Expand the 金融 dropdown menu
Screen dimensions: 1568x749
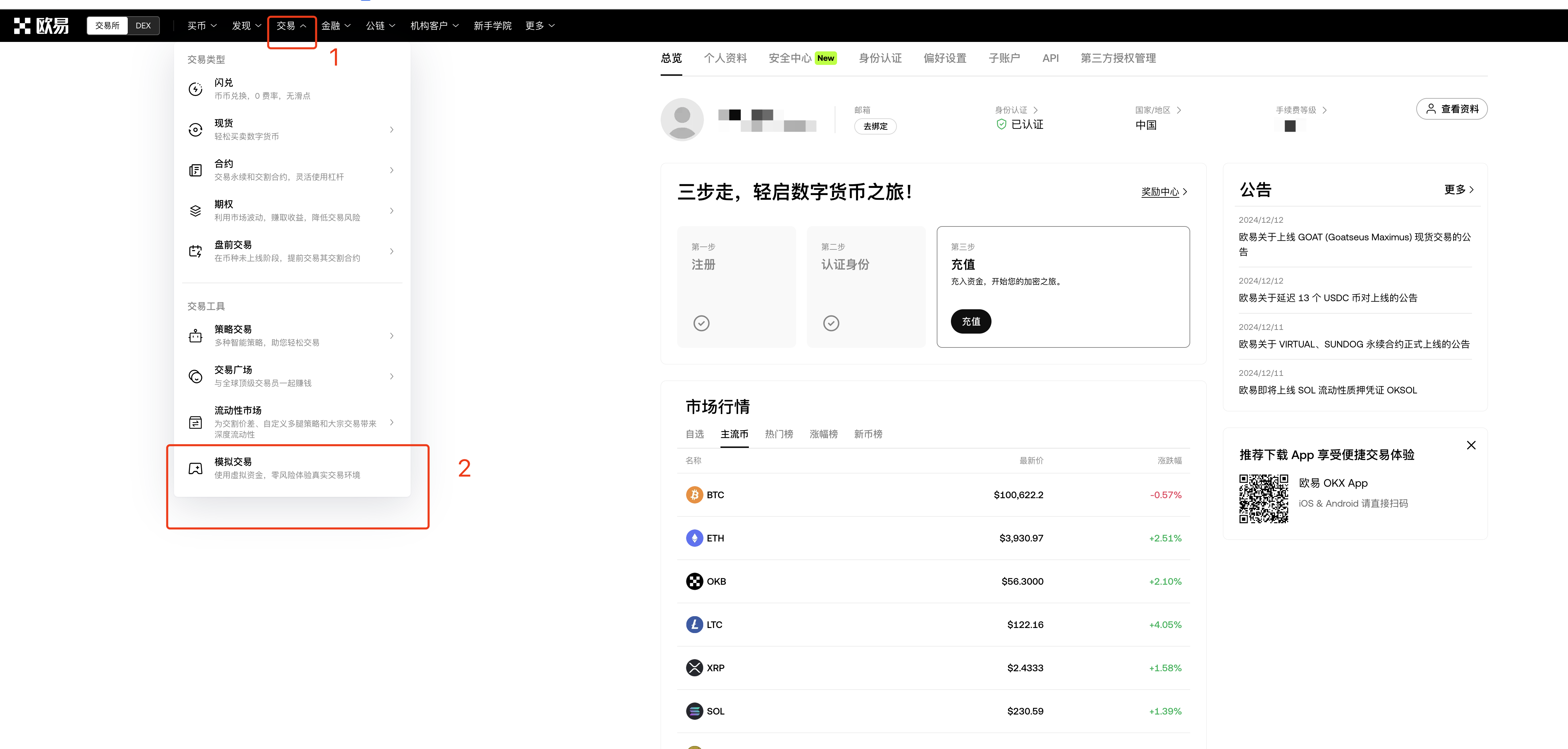click(x=336, y=26)
